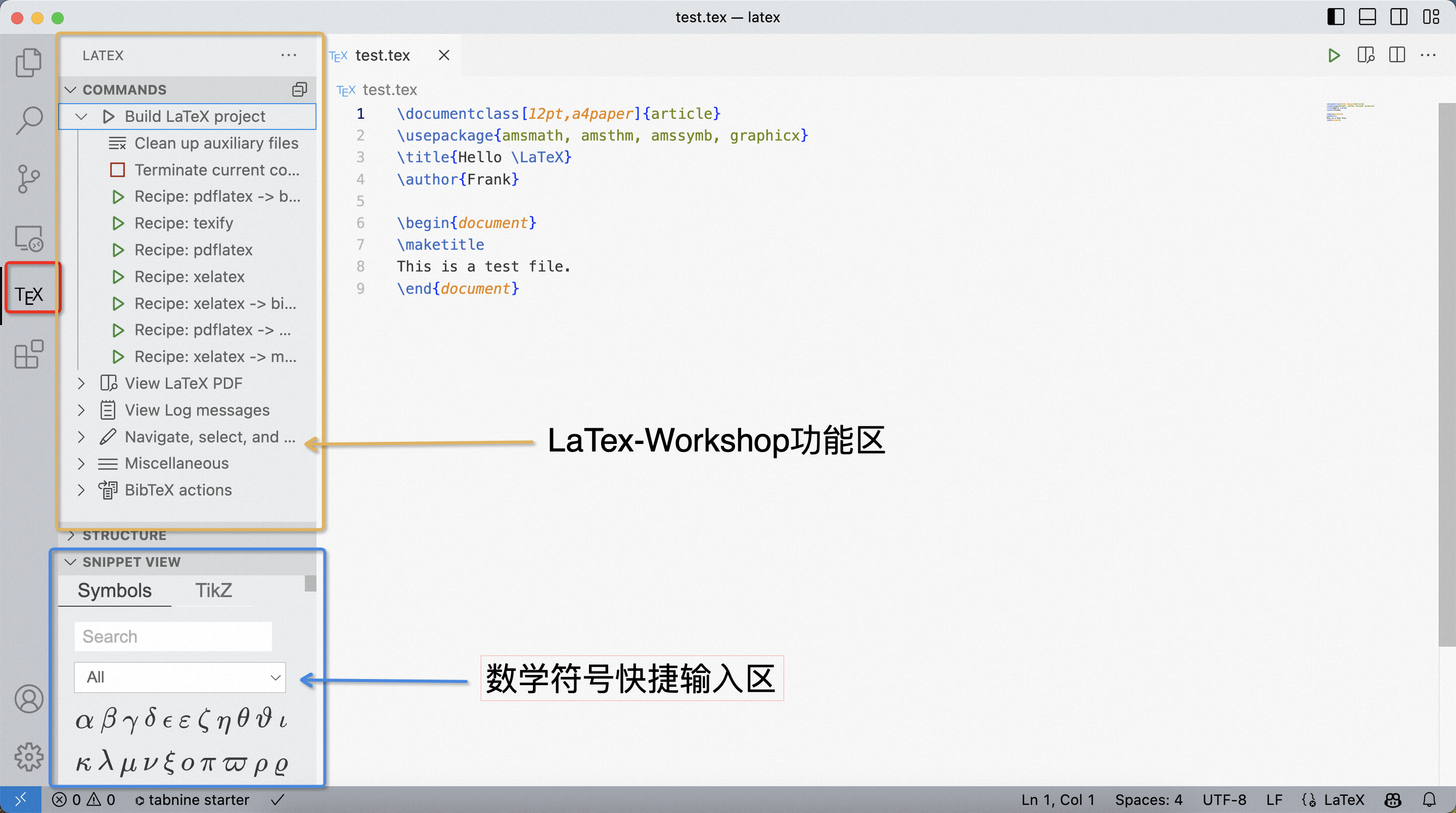The height and width of the screenshot is (813, 1456).
Task: Click test.tex breadcrumb item
Action: point(389,90)
